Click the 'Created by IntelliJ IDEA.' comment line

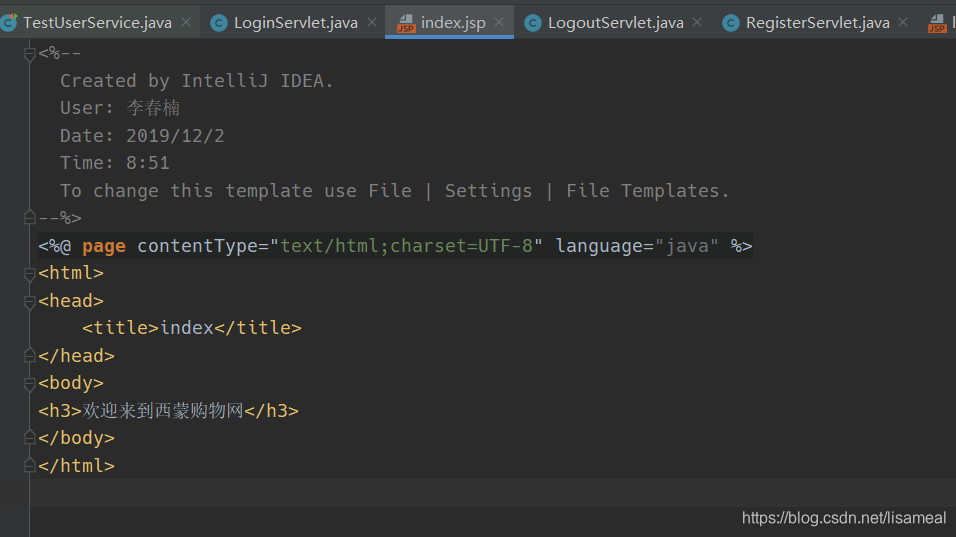(197, 81)
